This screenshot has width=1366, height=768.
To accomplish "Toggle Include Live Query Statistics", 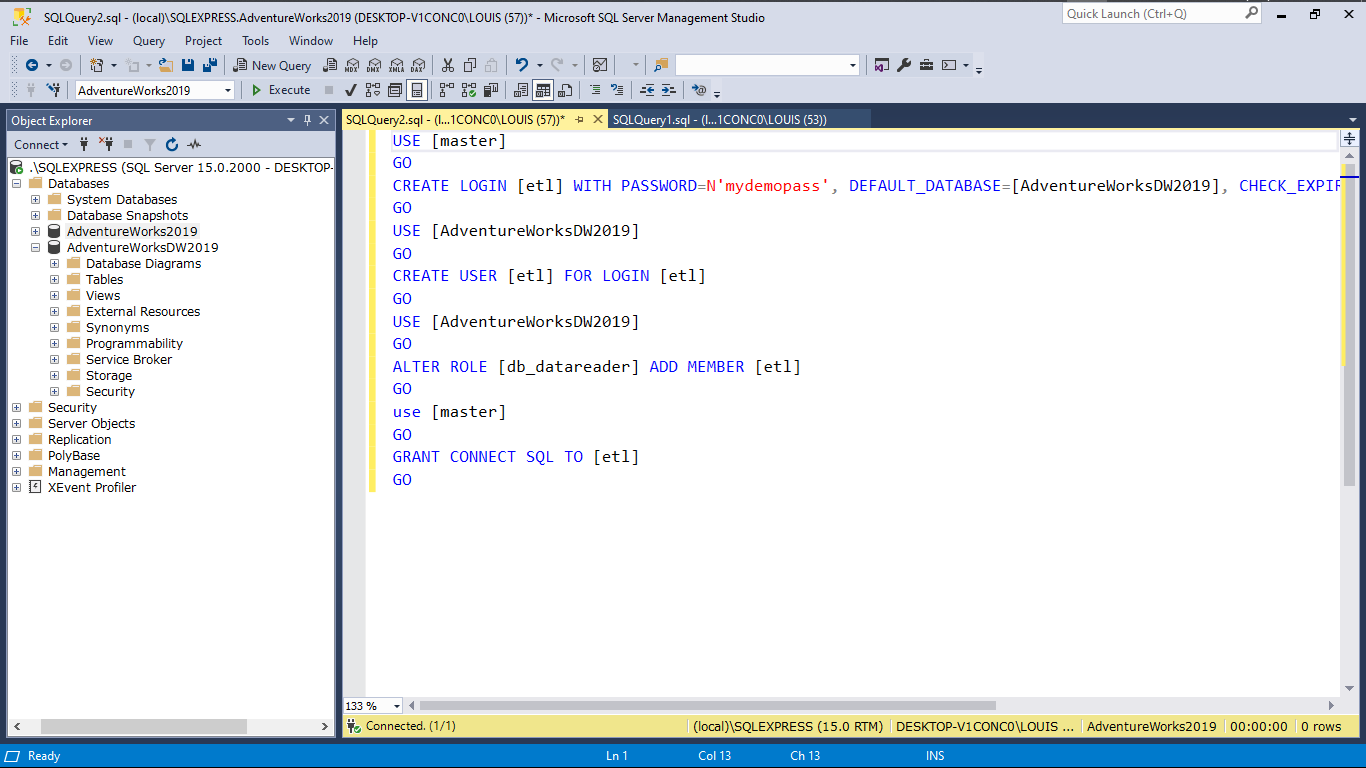I will 469,90.
